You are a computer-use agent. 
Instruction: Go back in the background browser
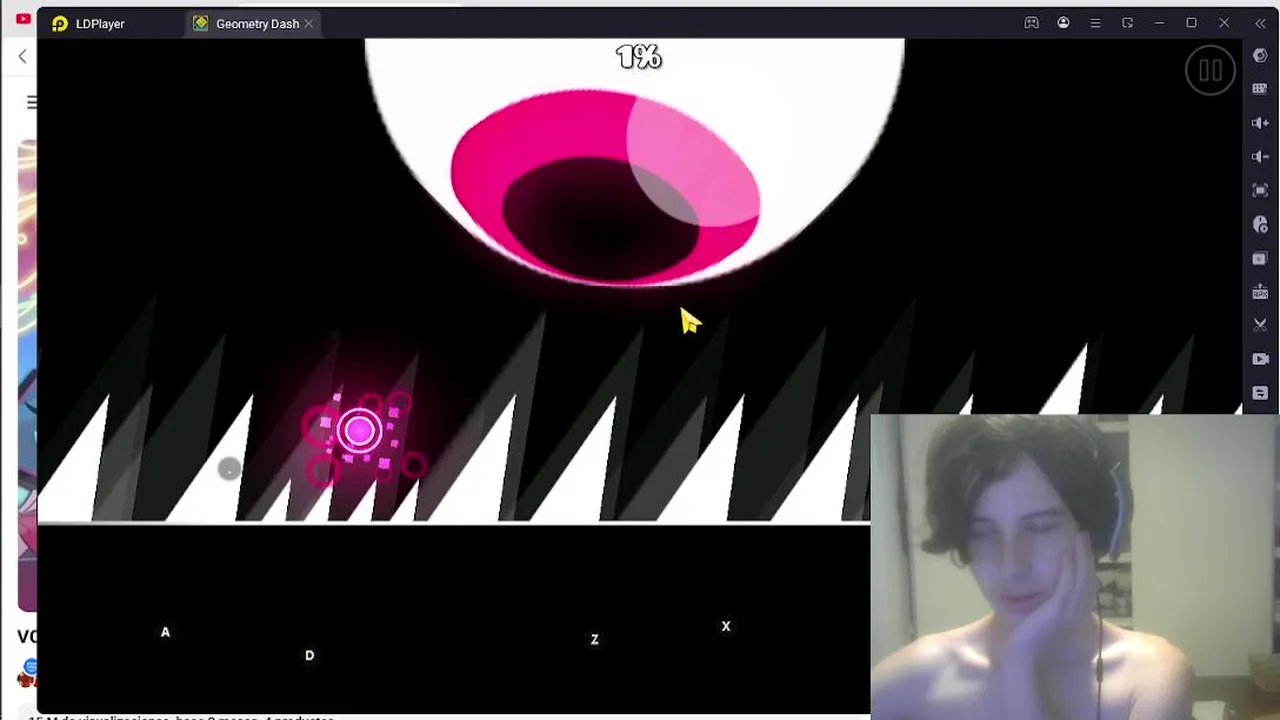tap(23, 57)
